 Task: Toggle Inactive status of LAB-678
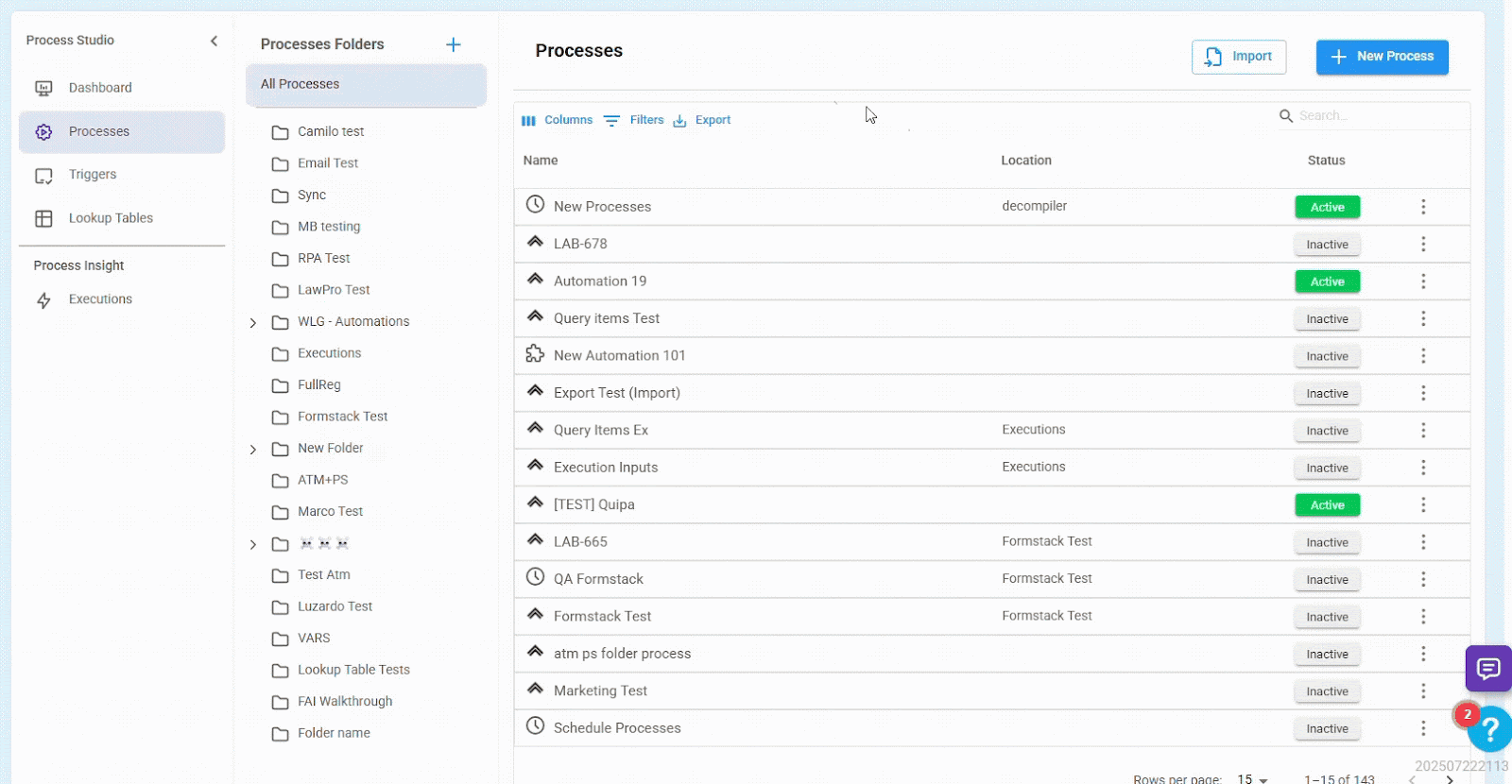click(x=1327, y=245)
